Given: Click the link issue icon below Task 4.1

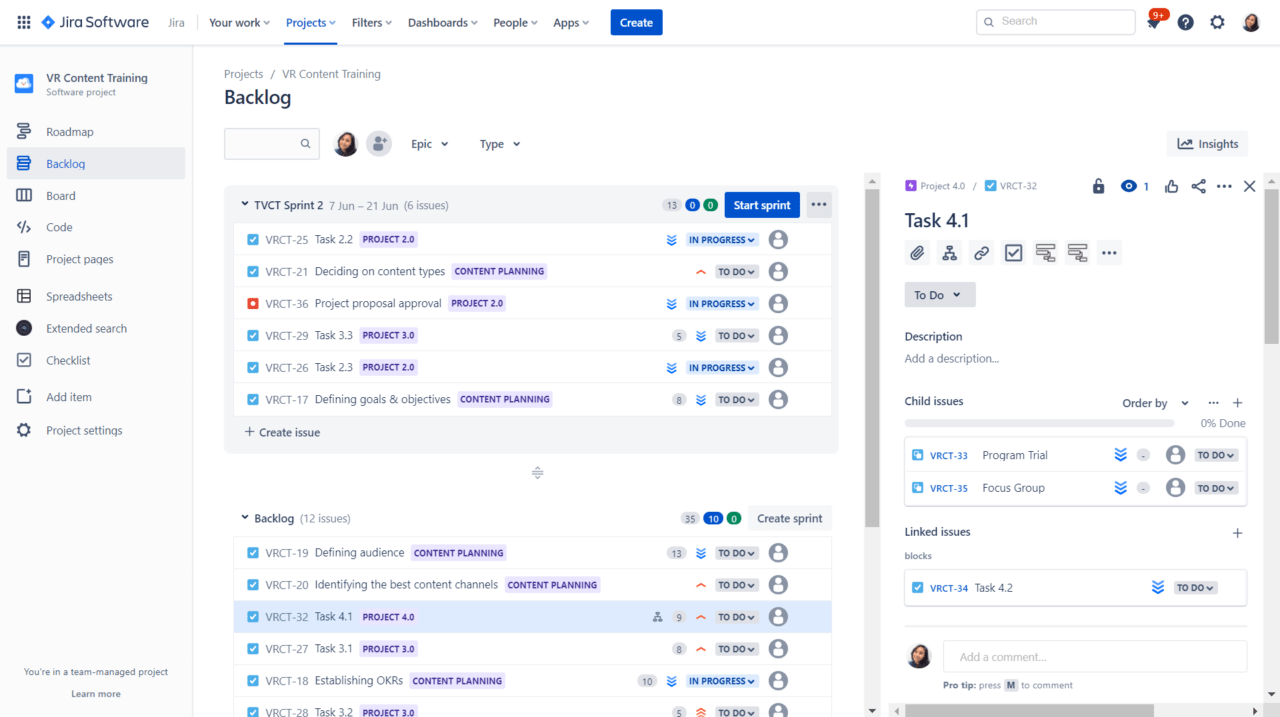Looking at the screenshot, I should (981, 252).
